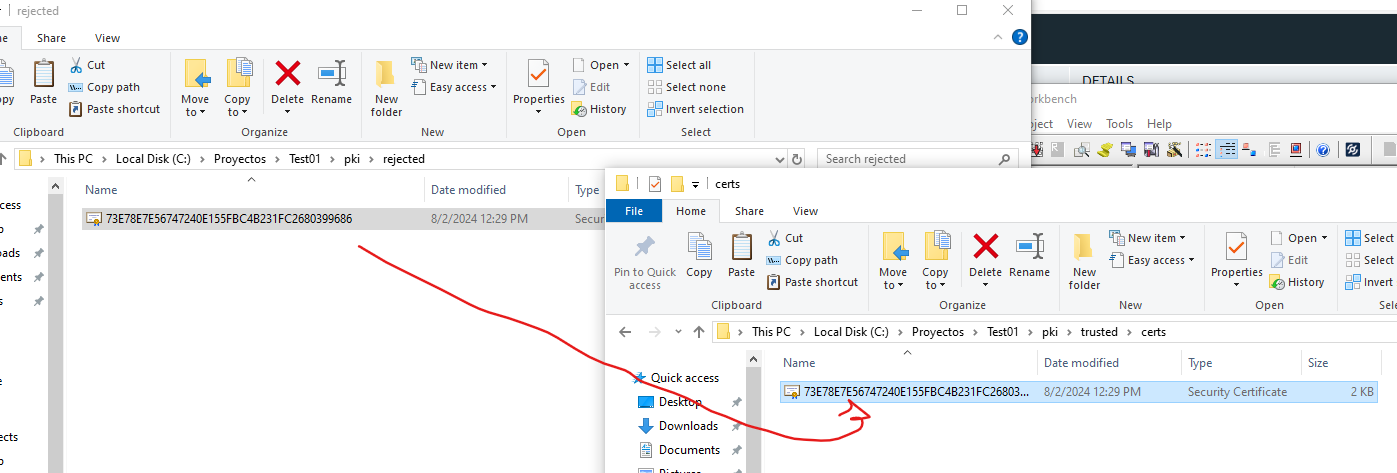Click the yellow stacked-sheets icon in Workbench toolbar

tap(1105, 150)
